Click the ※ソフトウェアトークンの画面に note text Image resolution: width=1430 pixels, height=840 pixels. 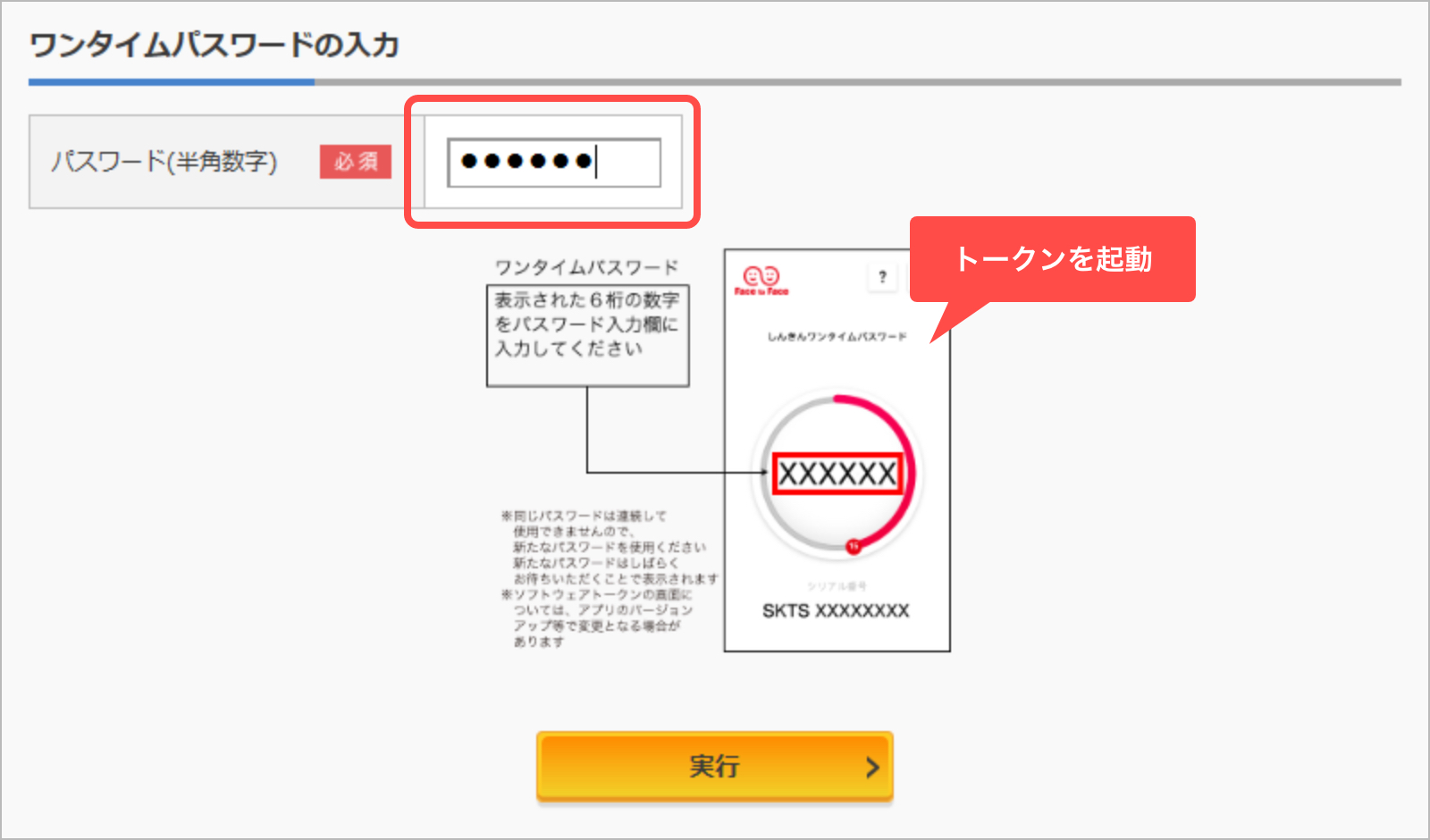(597, 618)
